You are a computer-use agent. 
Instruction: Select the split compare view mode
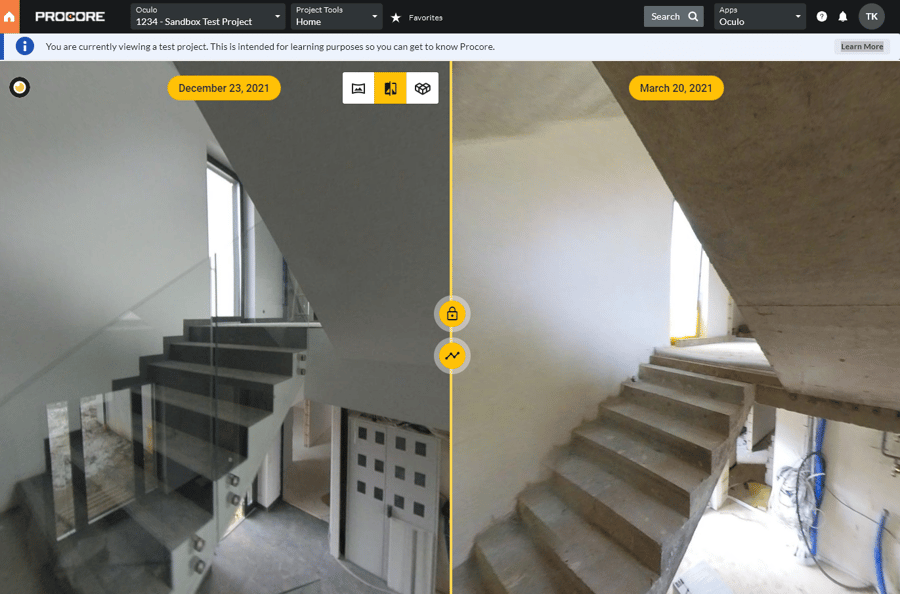tap(390, 88)
